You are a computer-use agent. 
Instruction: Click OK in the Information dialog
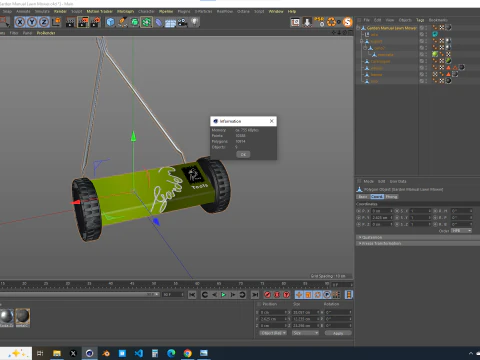(243, 154)
